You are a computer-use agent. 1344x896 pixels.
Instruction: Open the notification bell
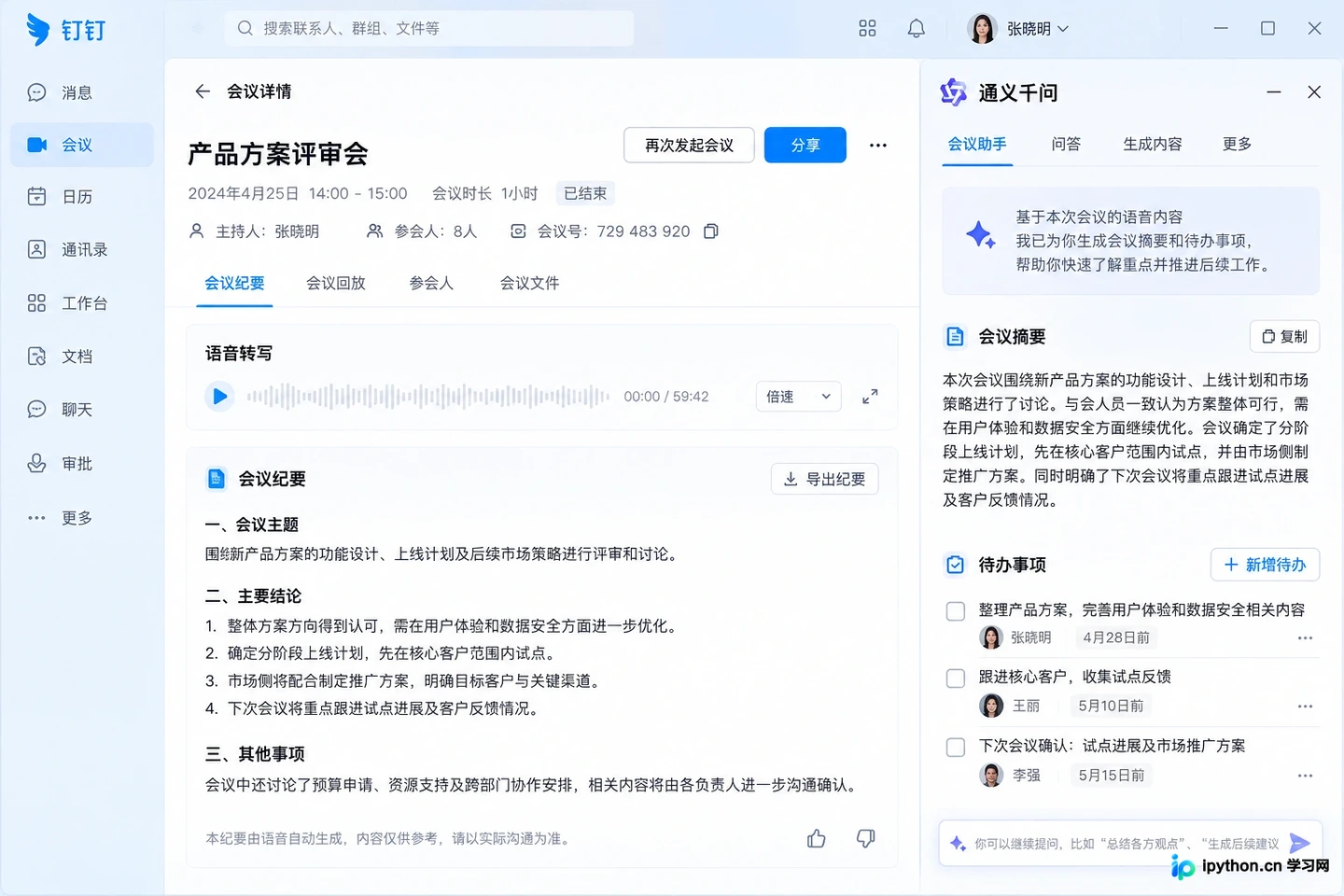point(917,28)
